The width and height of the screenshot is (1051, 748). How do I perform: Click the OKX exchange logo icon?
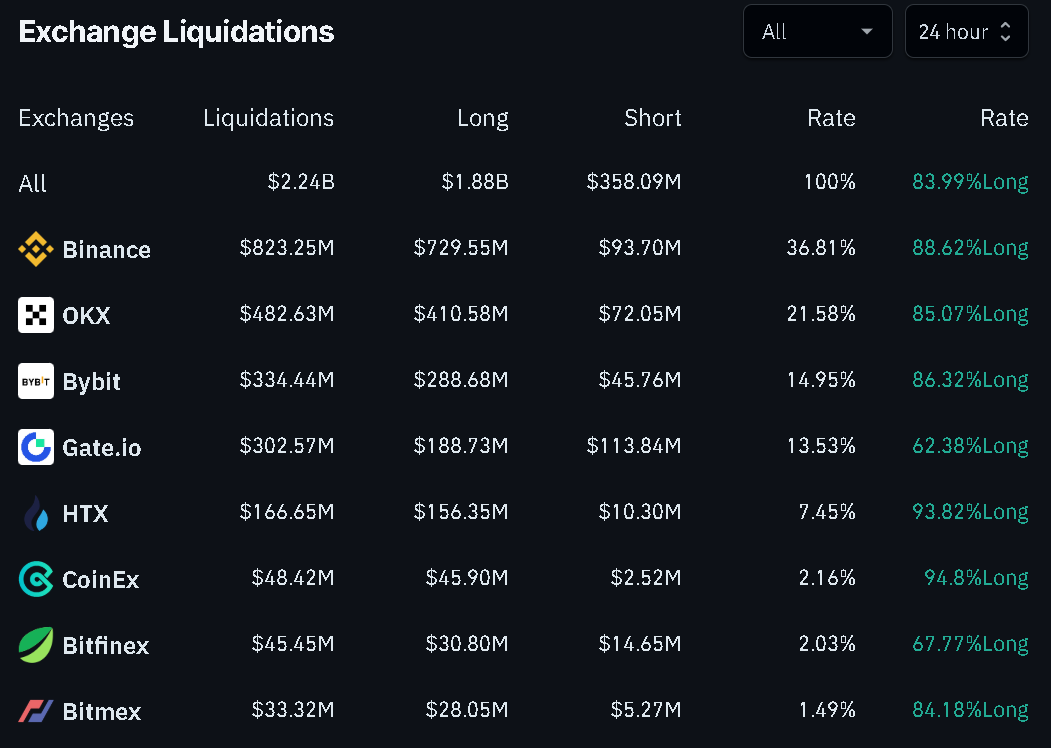point(36,315)
